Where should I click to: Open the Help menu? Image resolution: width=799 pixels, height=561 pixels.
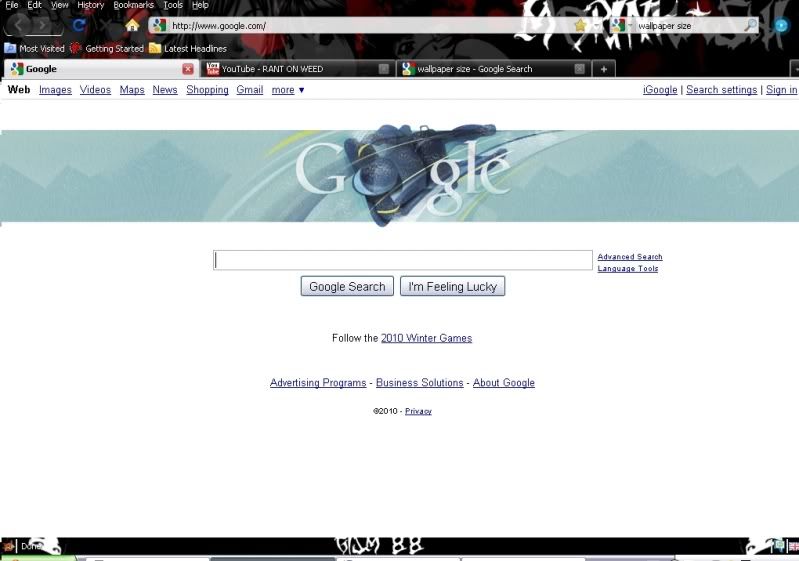click(x=200, y=5)
